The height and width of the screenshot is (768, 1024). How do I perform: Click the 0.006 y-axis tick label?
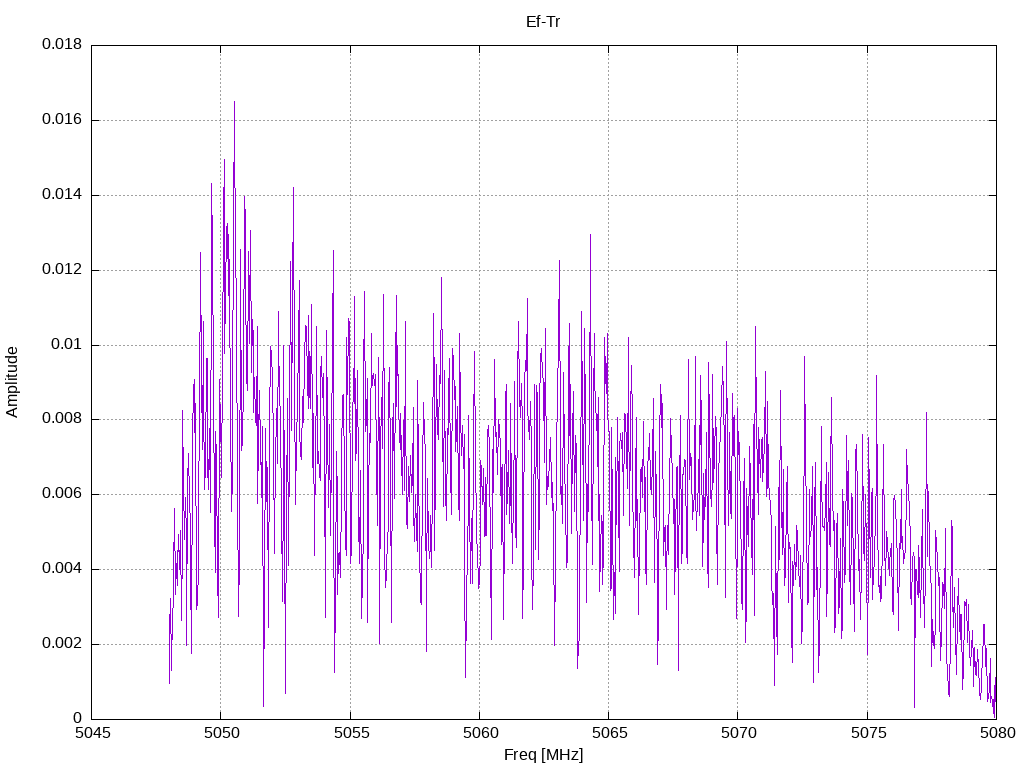coord(62,494)
